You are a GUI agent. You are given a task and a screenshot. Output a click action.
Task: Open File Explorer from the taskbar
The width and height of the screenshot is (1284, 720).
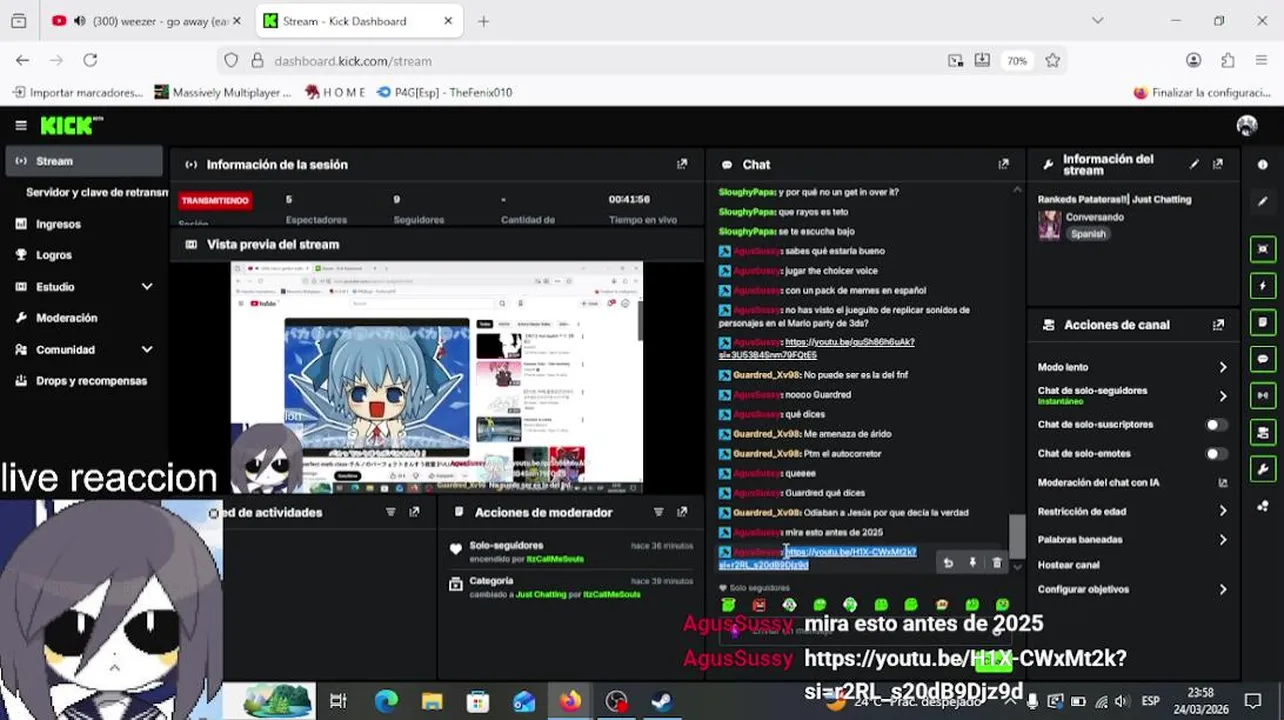(432, 702)
